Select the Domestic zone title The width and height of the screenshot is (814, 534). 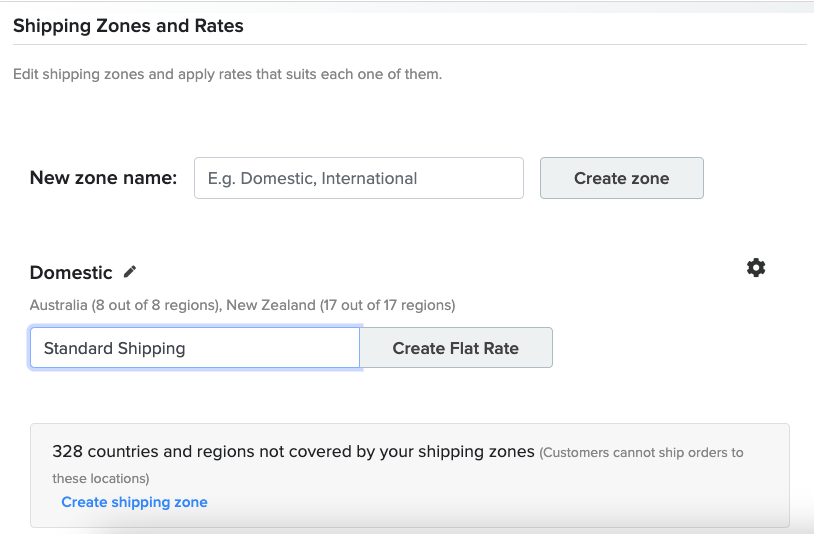(x=71, y=272)
